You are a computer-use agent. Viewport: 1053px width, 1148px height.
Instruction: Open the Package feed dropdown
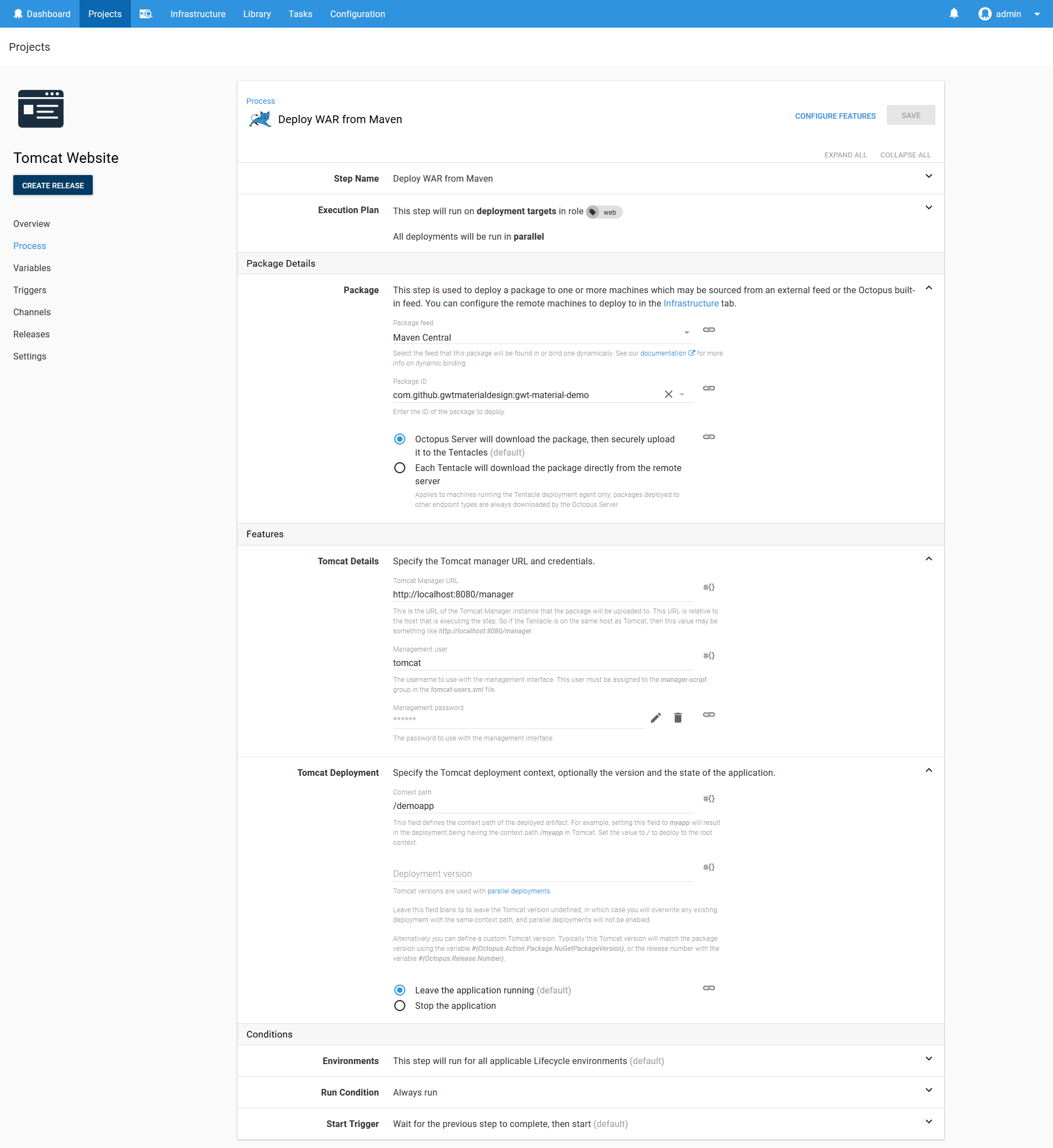coord(686,332)
